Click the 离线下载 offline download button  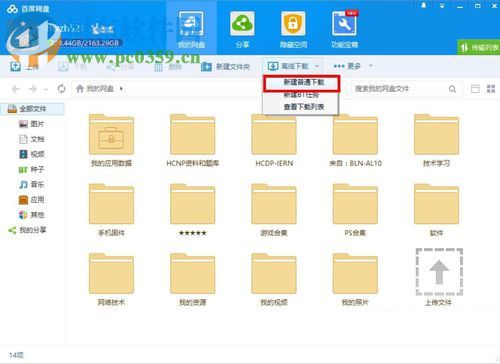click(x=289, y=66)
